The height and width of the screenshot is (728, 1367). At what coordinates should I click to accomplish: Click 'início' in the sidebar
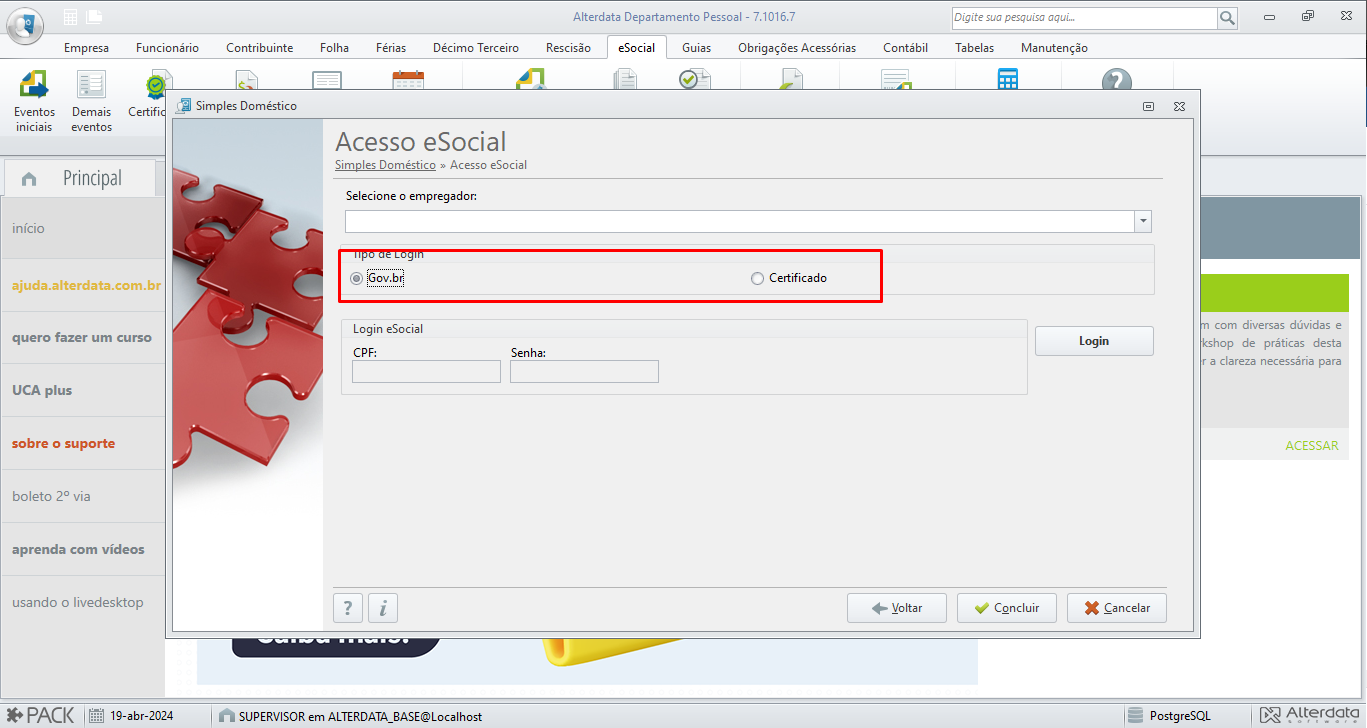coord(28,228)
